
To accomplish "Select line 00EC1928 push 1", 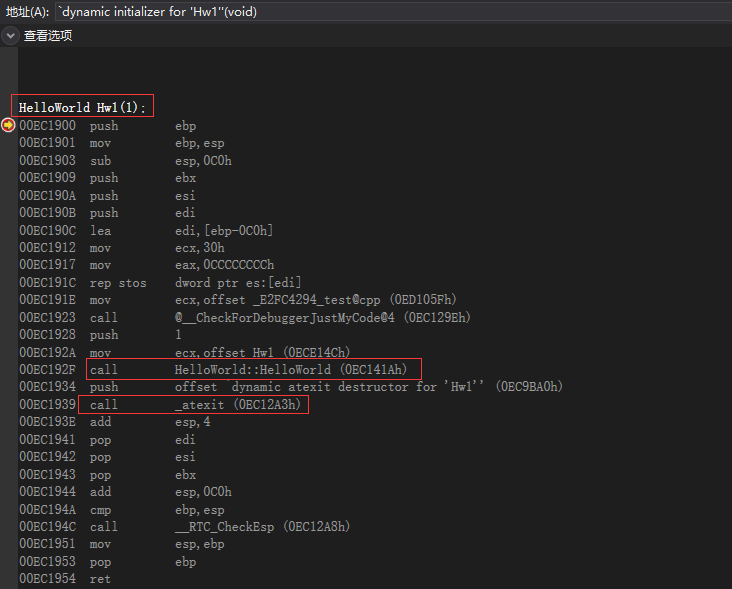I will coord(100,335).
